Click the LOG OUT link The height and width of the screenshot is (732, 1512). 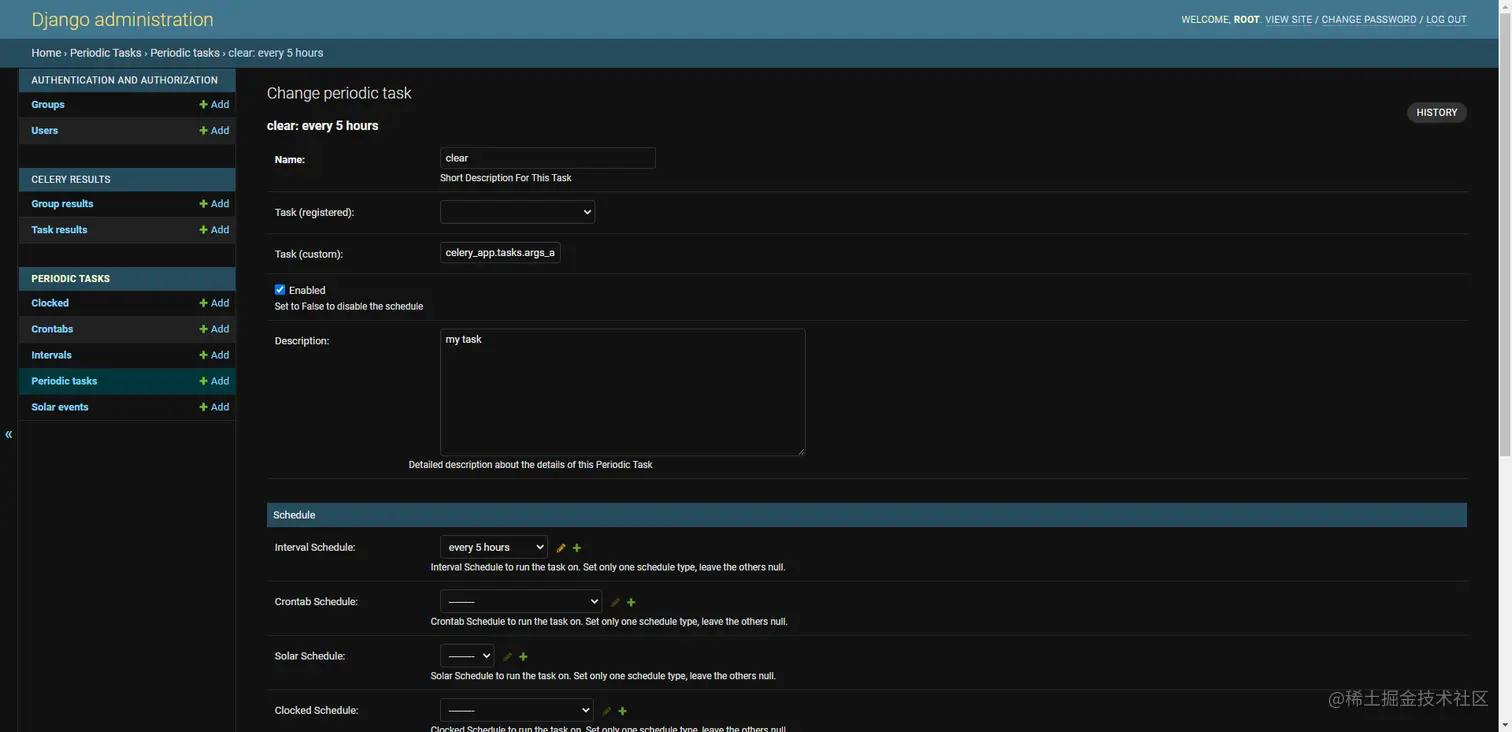pos(1446,20)
